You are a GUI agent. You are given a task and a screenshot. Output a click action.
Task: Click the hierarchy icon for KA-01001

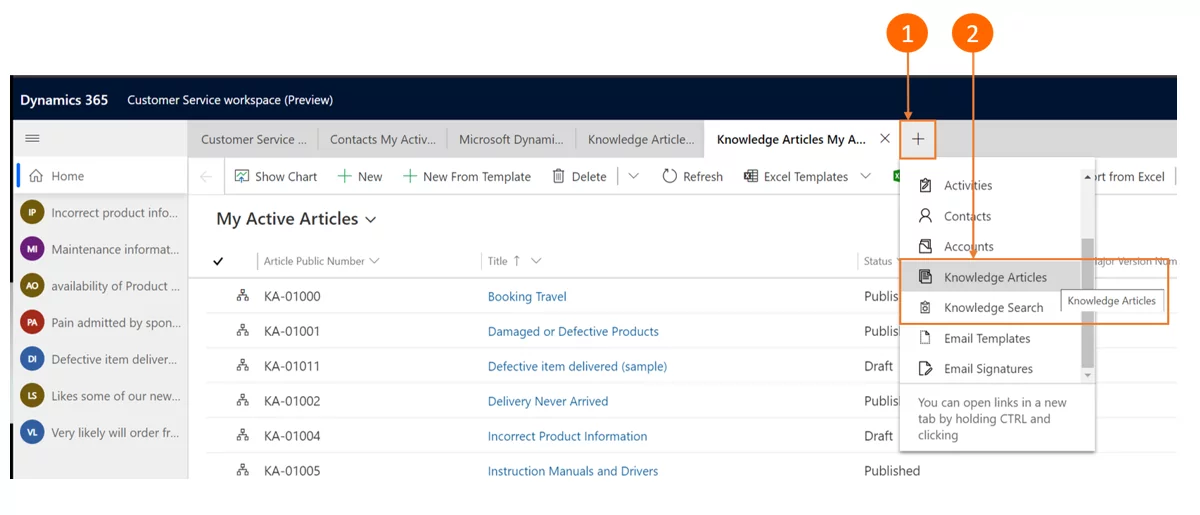[x=242, y=331]
